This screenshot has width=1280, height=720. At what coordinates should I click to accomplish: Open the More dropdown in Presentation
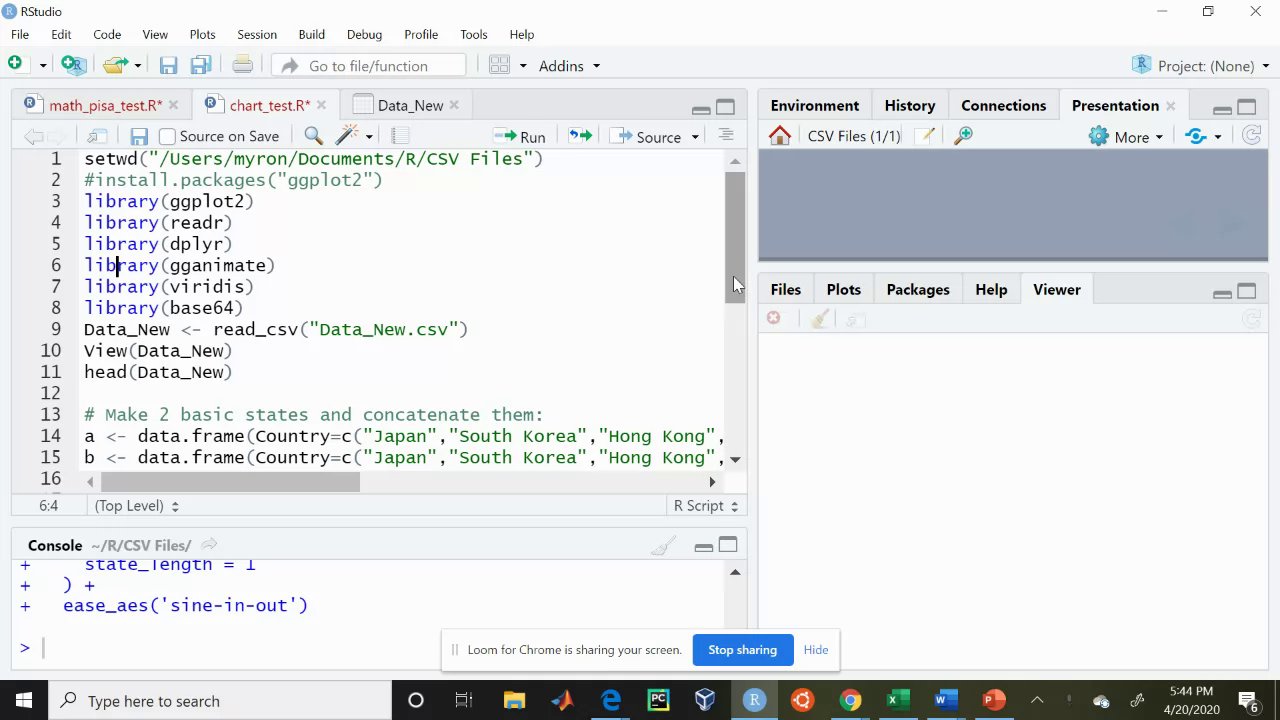(x=1126, y=136)
